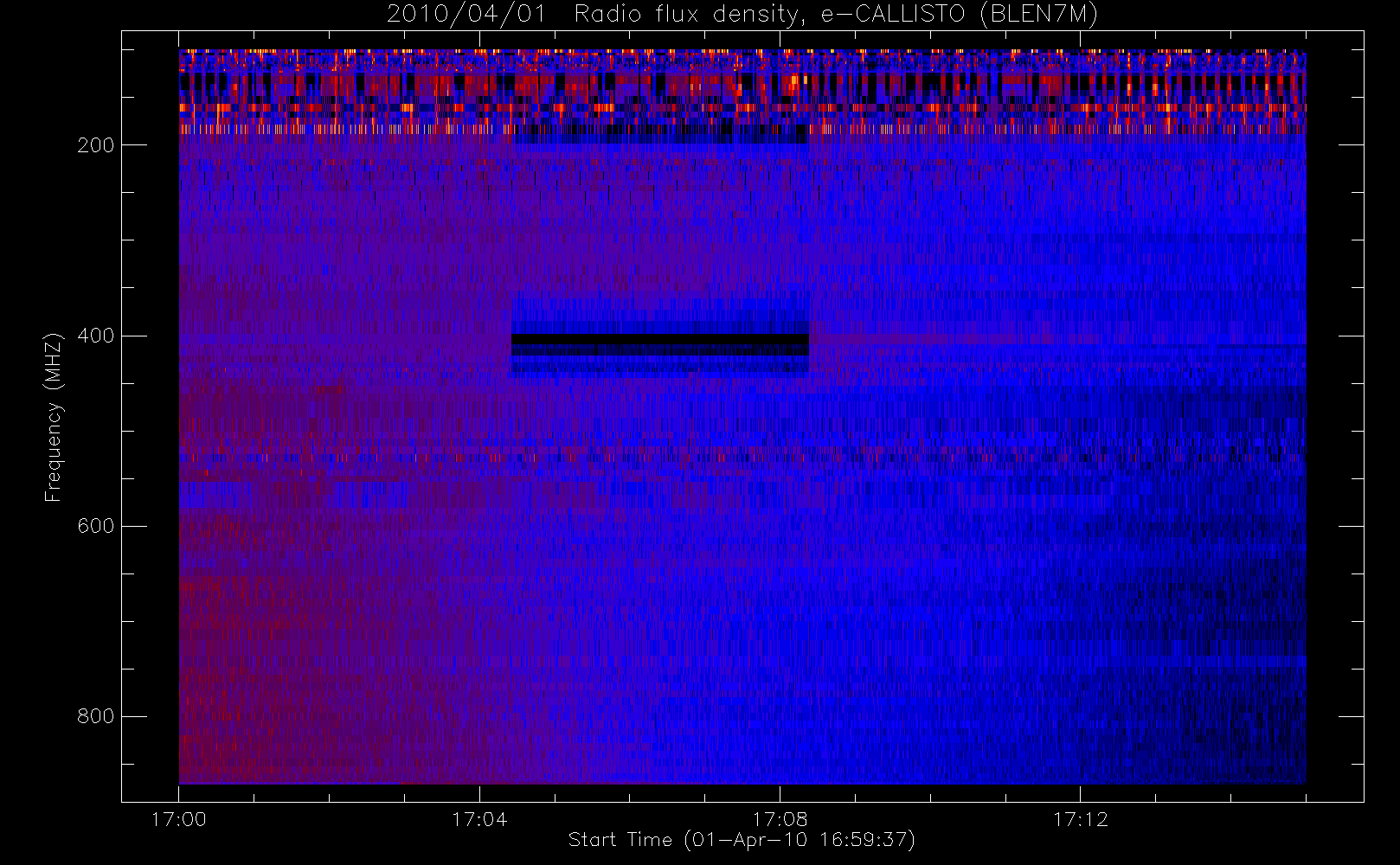
Task: Click the 800 frequency tick label
Action: (96, 716)
